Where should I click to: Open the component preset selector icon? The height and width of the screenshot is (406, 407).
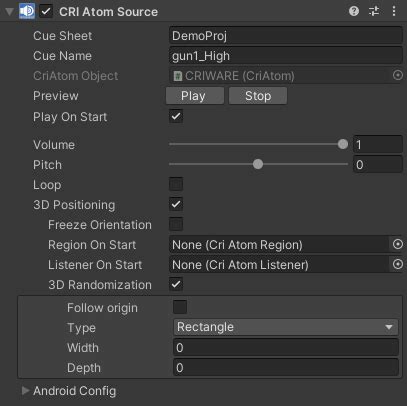pyautogui.click(x=374, y=11)
